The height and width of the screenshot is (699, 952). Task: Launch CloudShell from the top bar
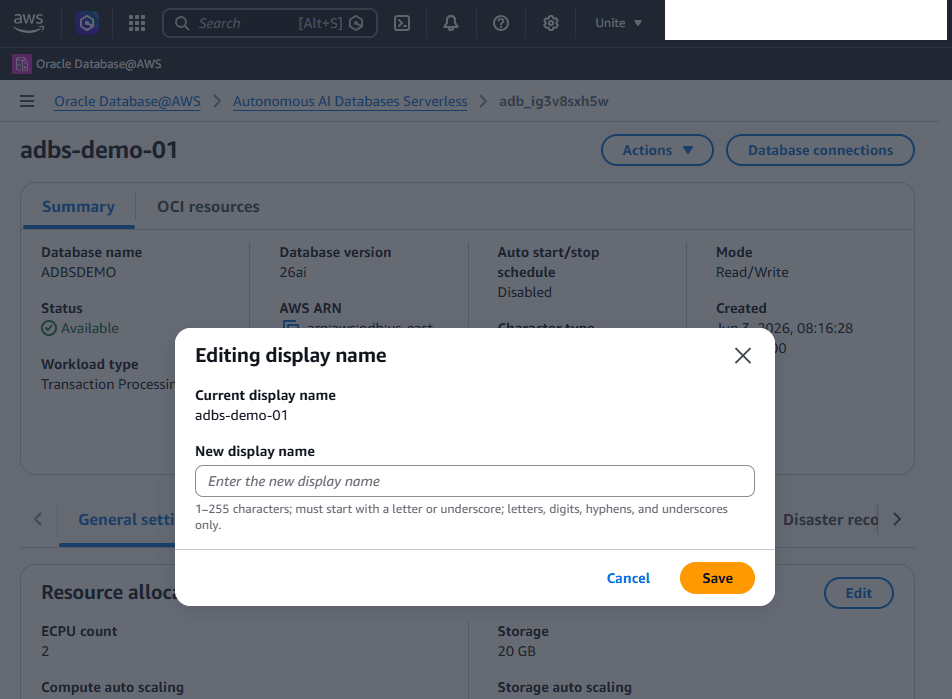point(402,23)
